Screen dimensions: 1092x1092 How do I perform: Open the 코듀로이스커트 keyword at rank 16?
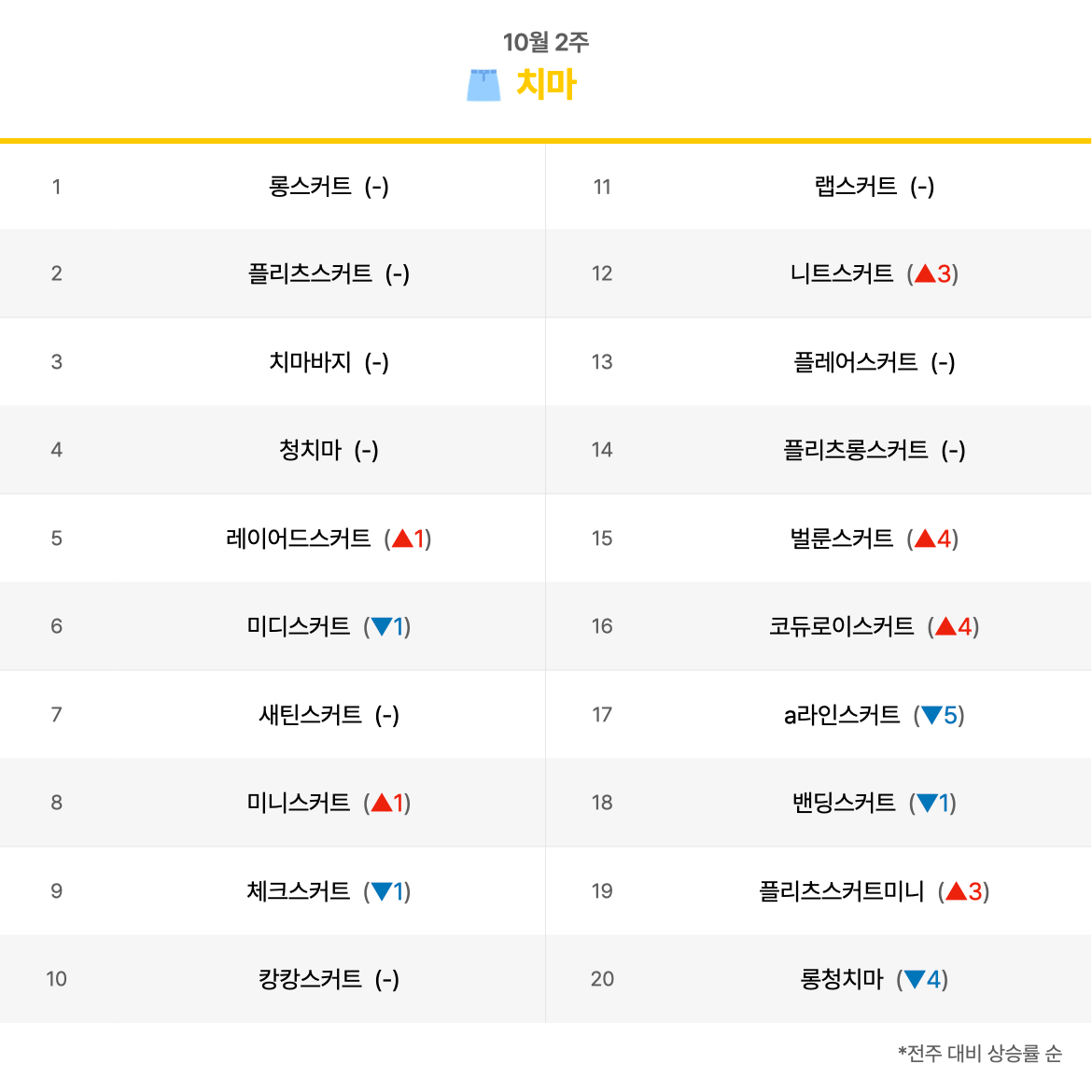(x=841, y=626)
